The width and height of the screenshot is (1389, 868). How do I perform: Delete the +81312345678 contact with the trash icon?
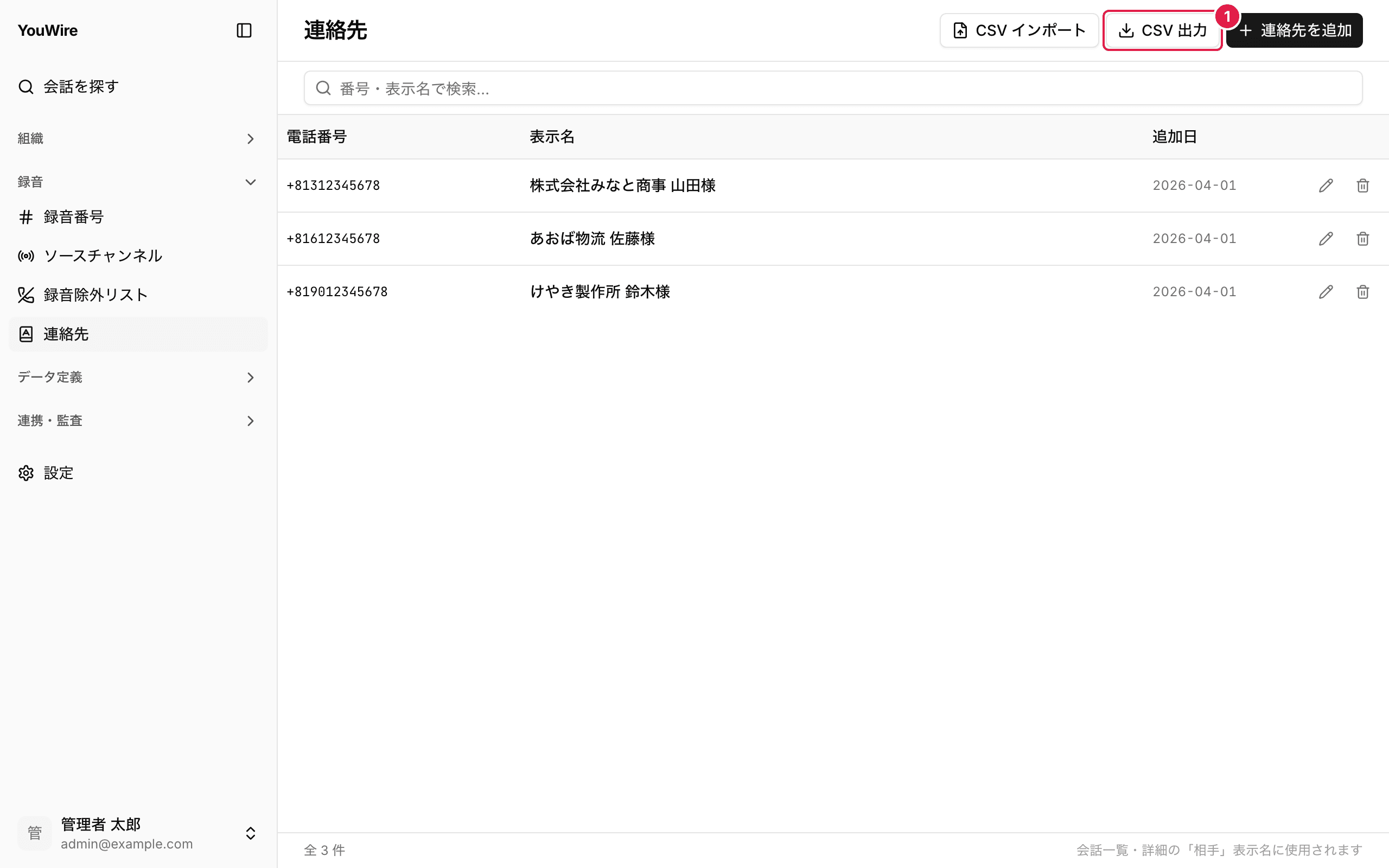point(1362,186)
